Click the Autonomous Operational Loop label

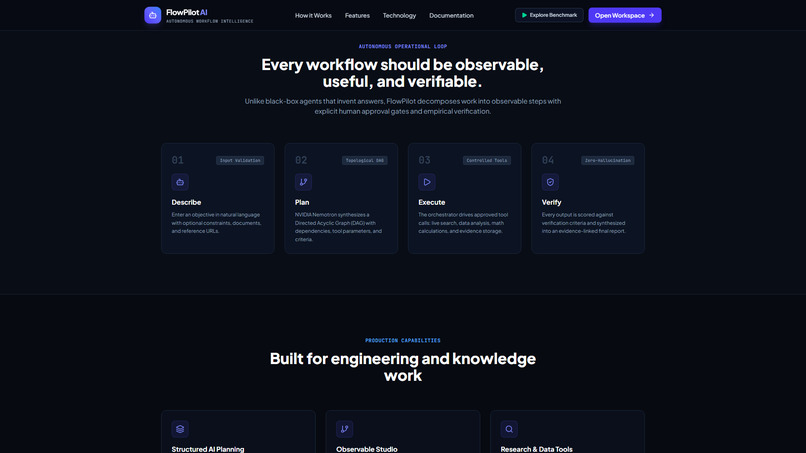click(403, 46)
